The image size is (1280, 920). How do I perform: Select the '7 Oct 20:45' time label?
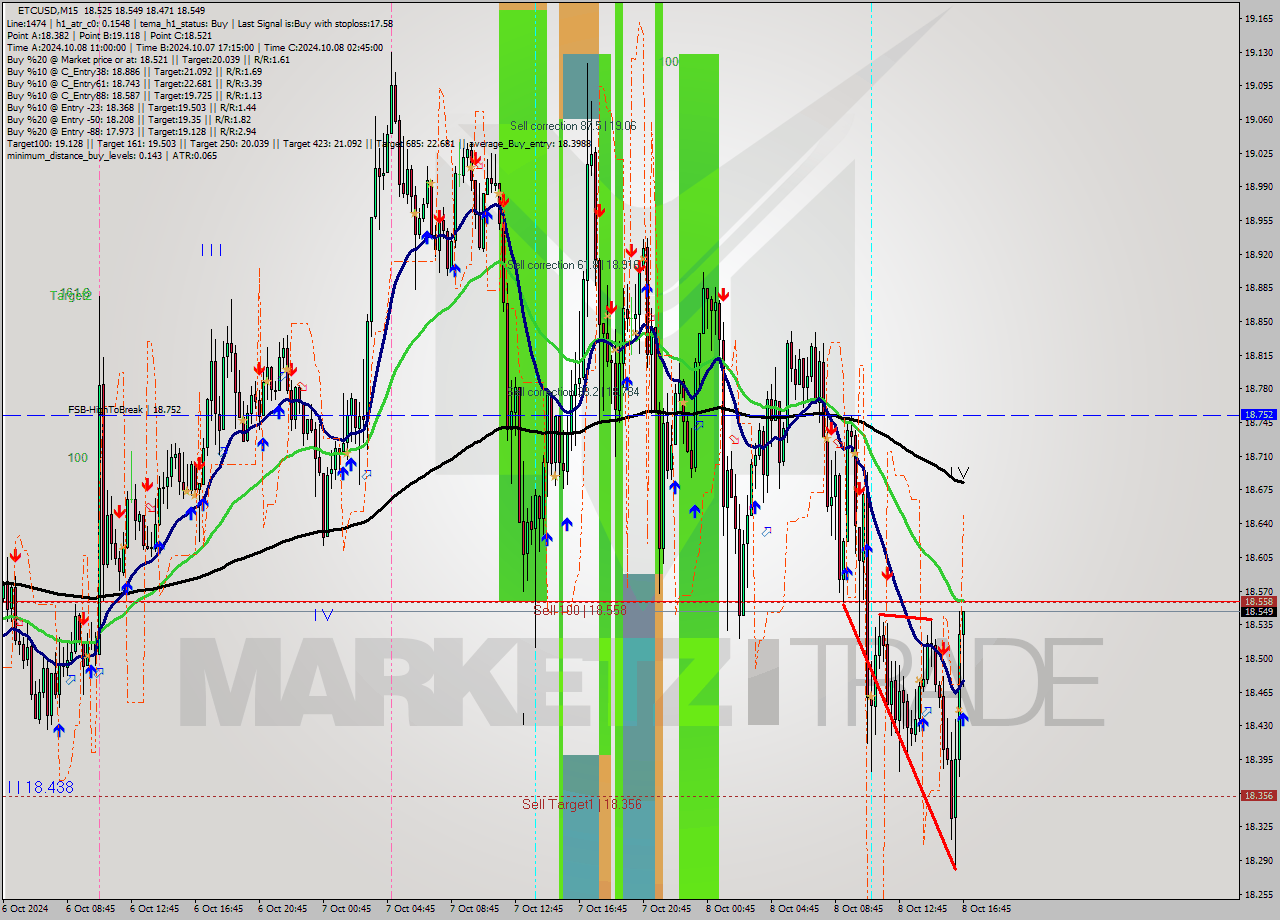668,909
